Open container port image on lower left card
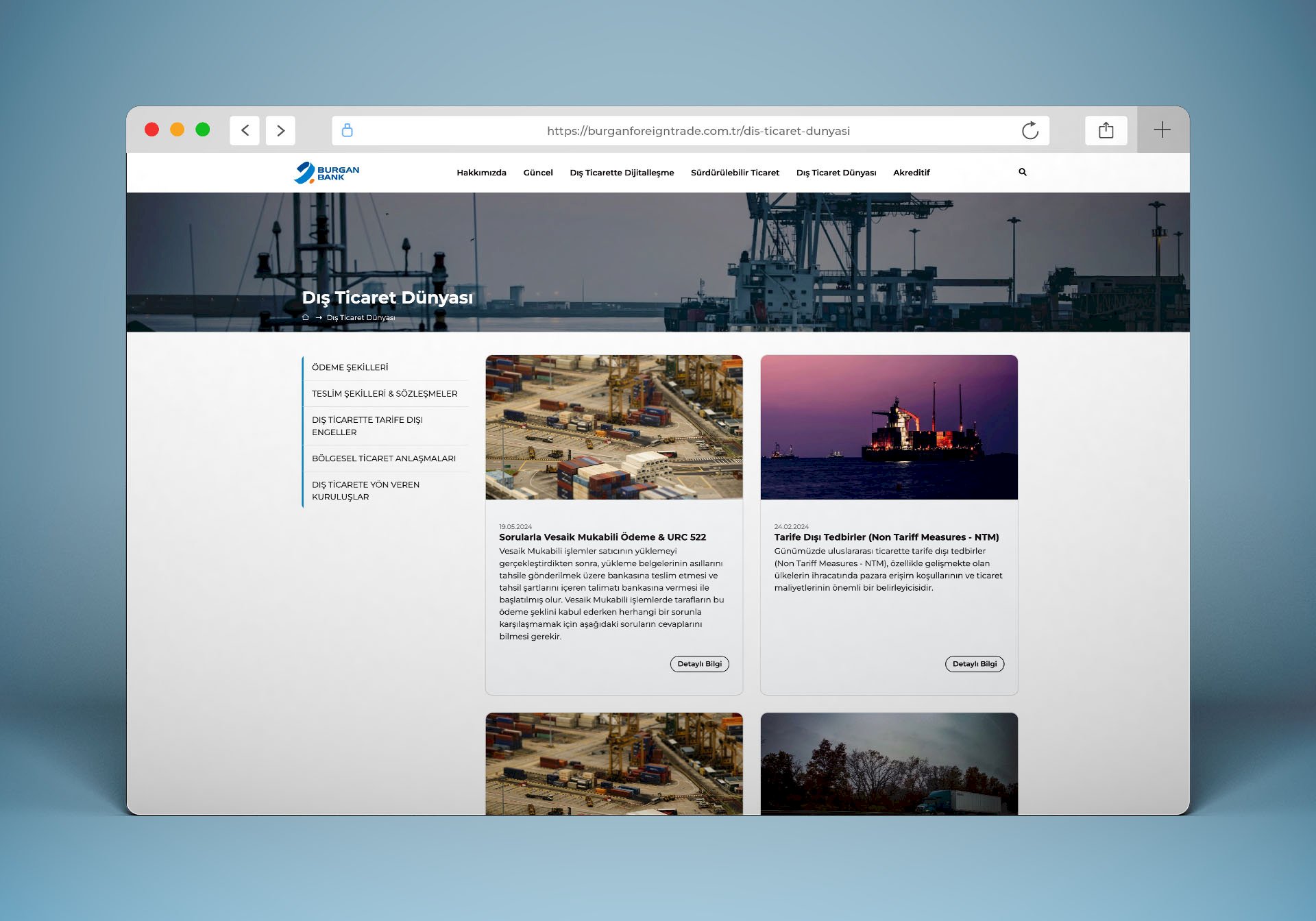Screen dimensions: 1316x921 pyautogui.click(x=614, y=763)
